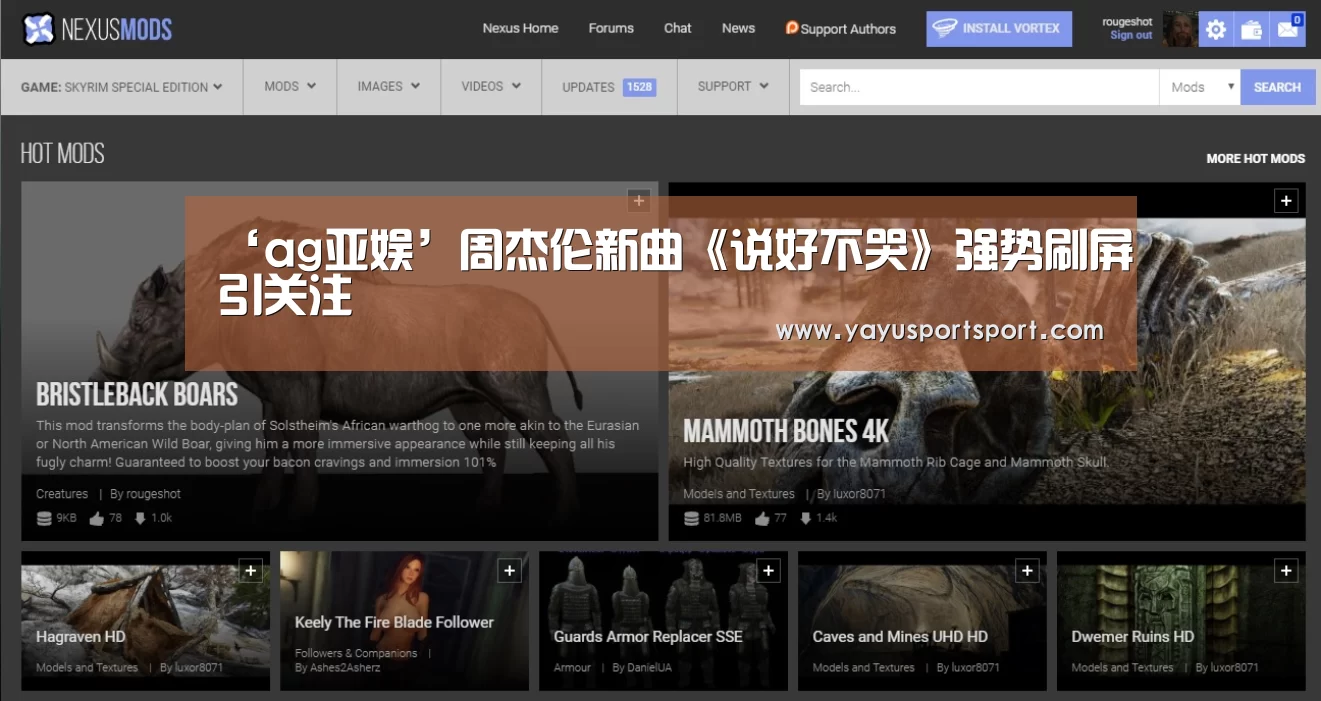Click endorsements thumbs-up icon on Mammoth Bones 4K

click(762, 518)
